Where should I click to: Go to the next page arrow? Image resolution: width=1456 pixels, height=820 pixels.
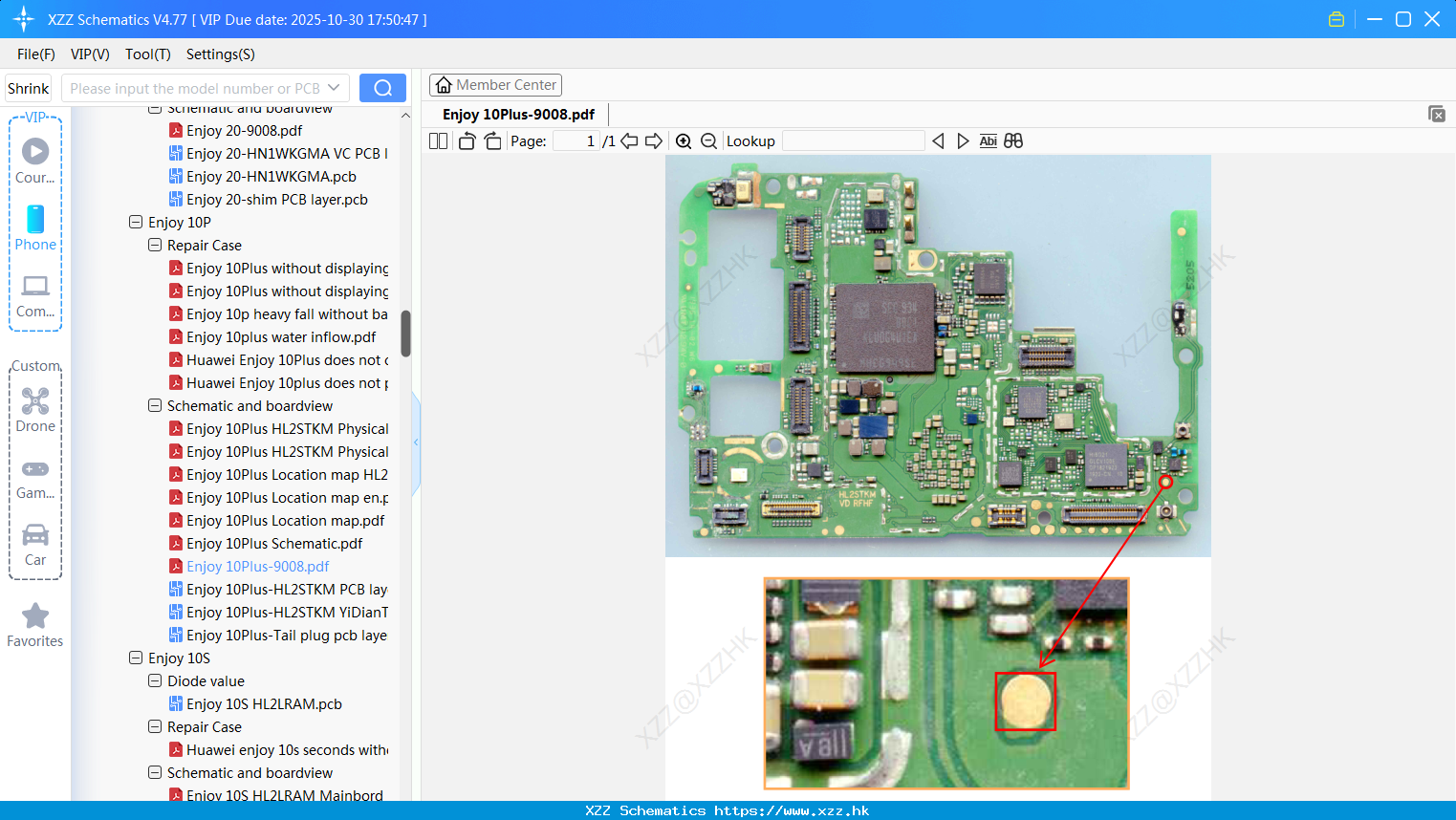click(654, 141)
